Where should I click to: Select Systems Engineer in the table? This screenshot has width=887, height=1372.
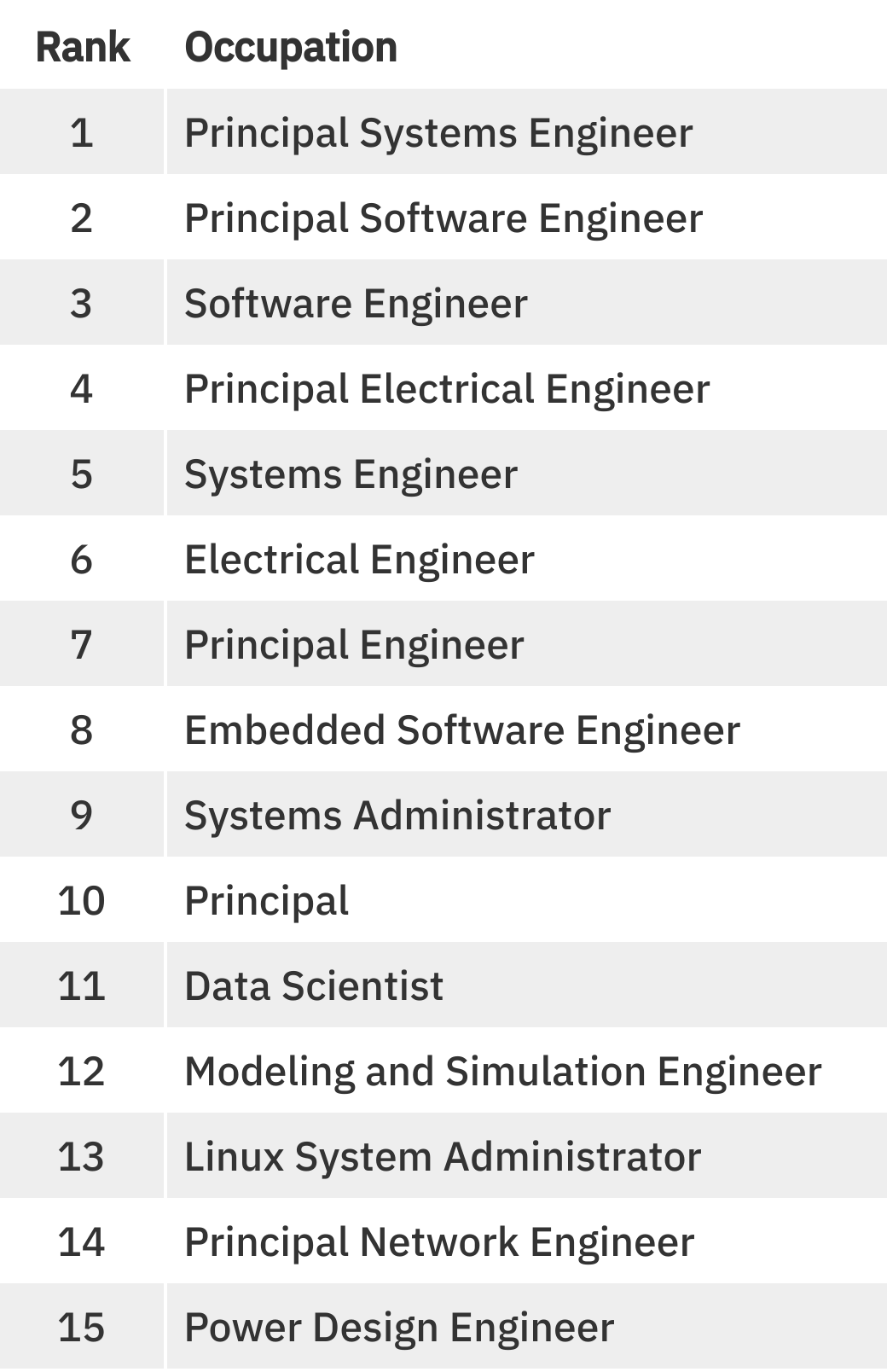click(x=351, y=474)
